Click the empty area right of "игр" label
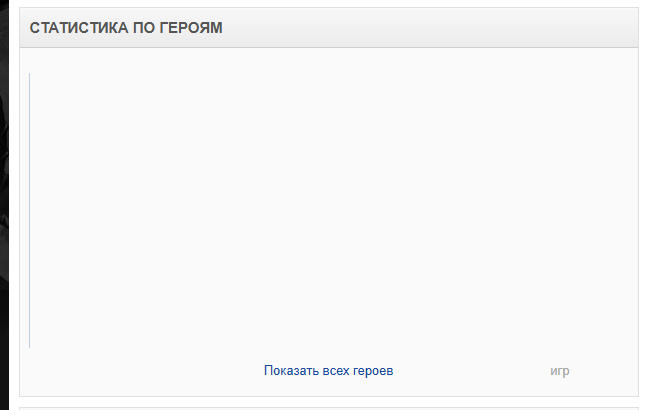 click(x=605, y=371)
